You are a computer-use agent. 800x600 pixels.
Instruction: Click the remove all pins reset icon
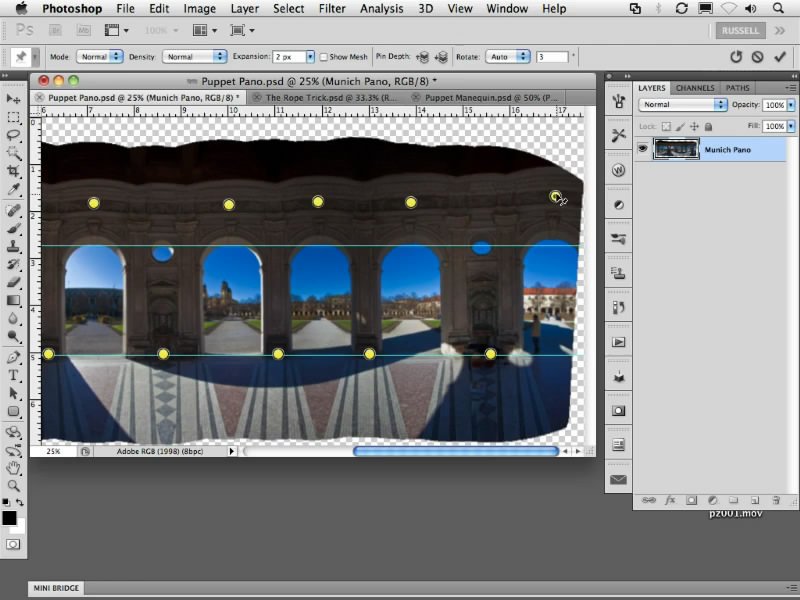737,57
